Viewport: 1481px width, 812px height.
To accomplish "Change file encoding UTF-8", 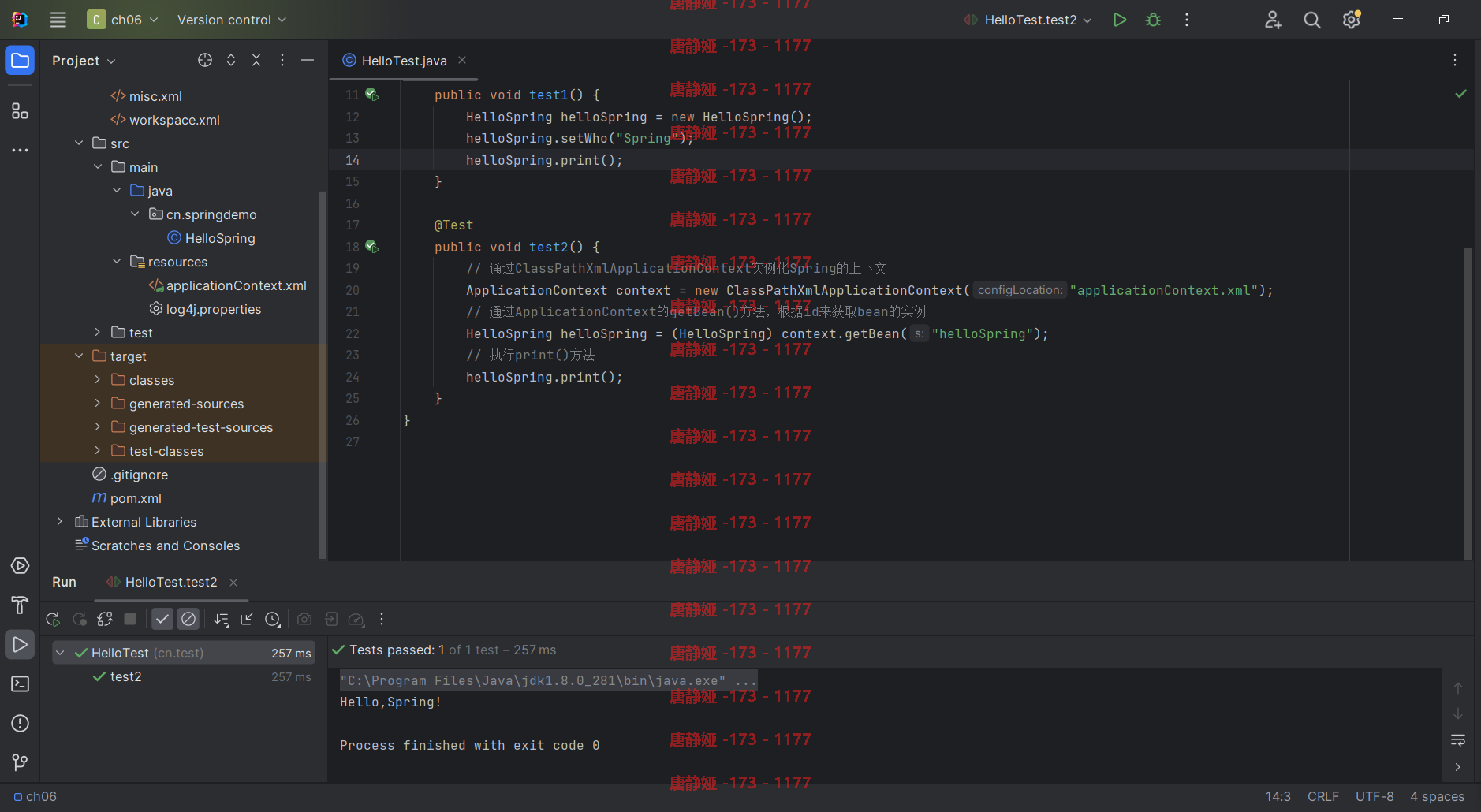I will point(1375,797).
